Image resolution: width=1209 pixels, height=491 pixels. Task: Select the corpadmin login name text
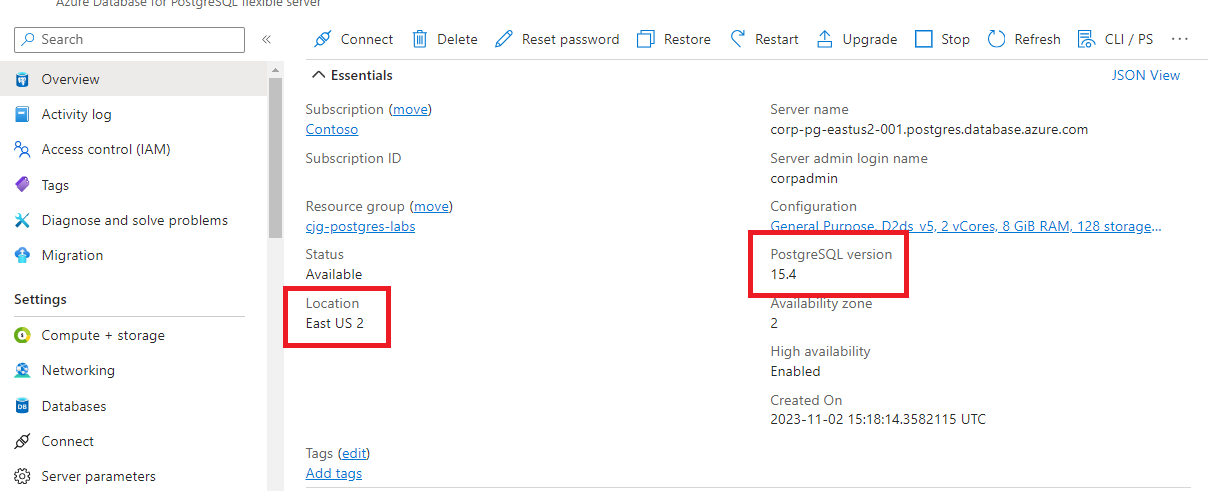click(x=804, y=178)
